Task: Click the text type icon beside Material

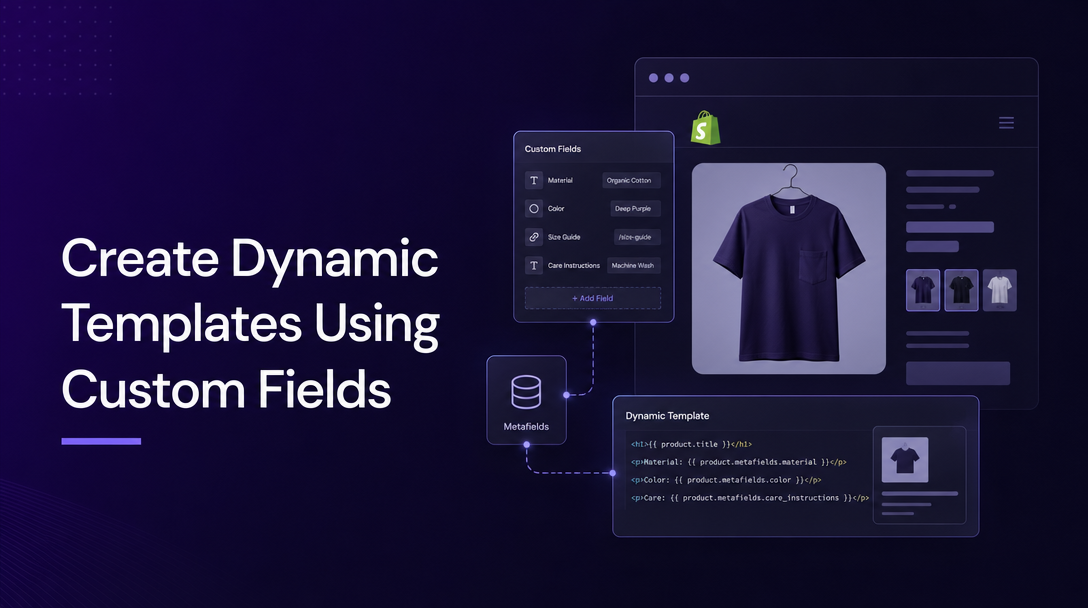Action: [534, 180]
